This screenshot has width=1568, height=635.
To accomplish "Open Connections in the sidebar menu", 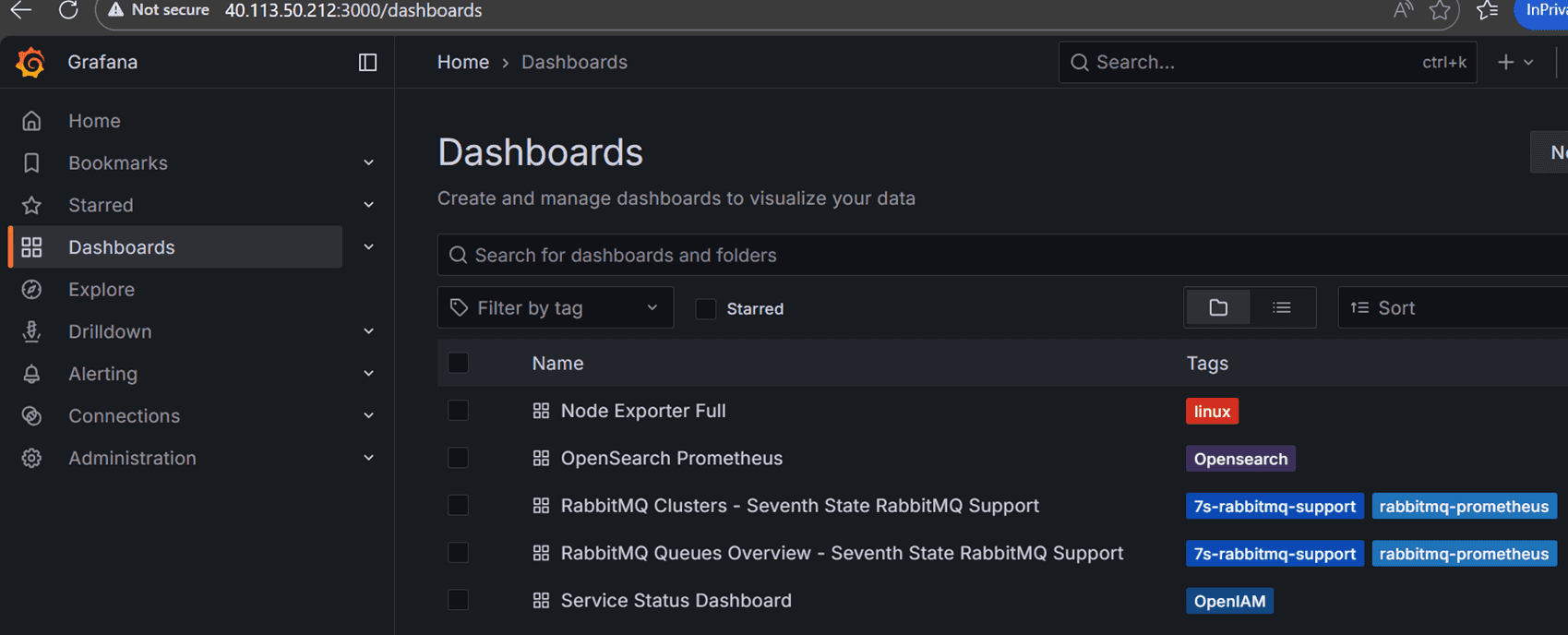I will [x=124, y=416].
